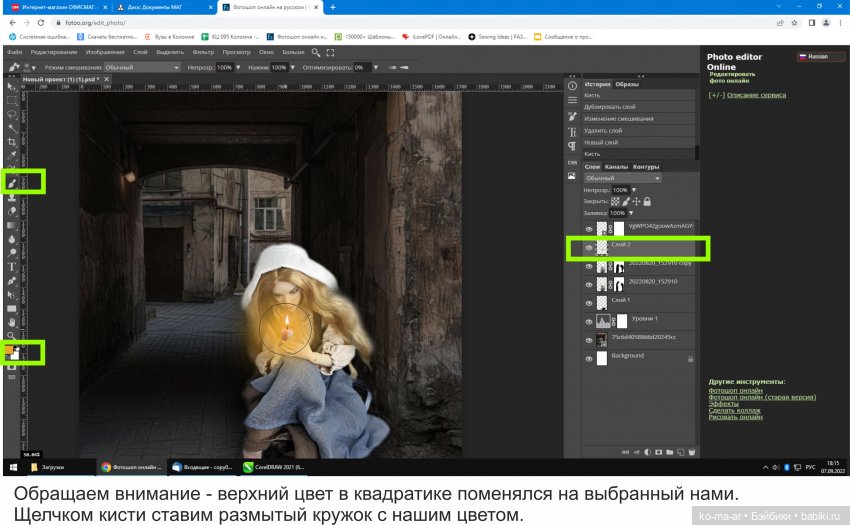850x525 pixels.
Task: Open the Изображение menu
Action: point(105,53)
